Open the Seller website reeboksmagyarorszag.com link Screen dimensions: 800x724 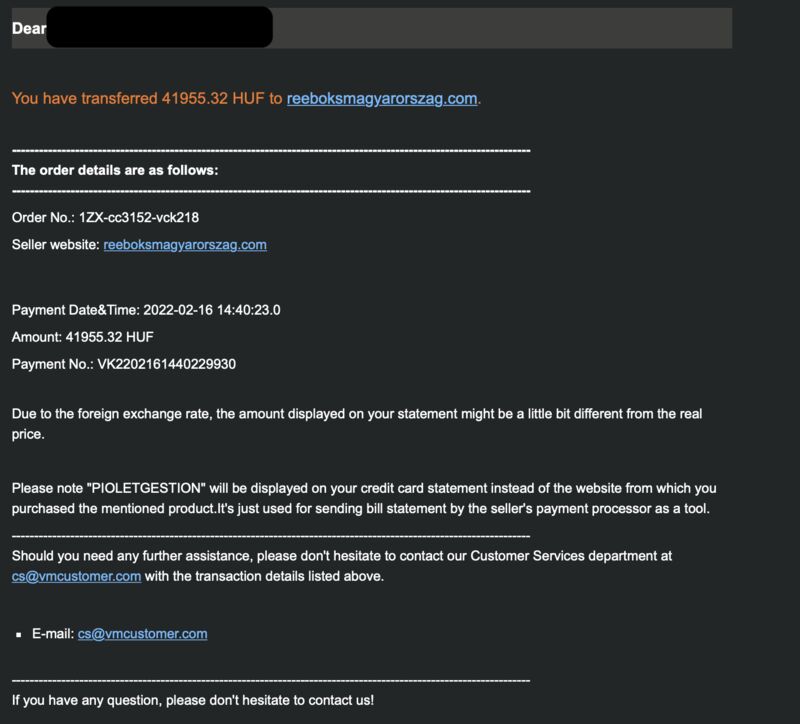coord(185,245)
